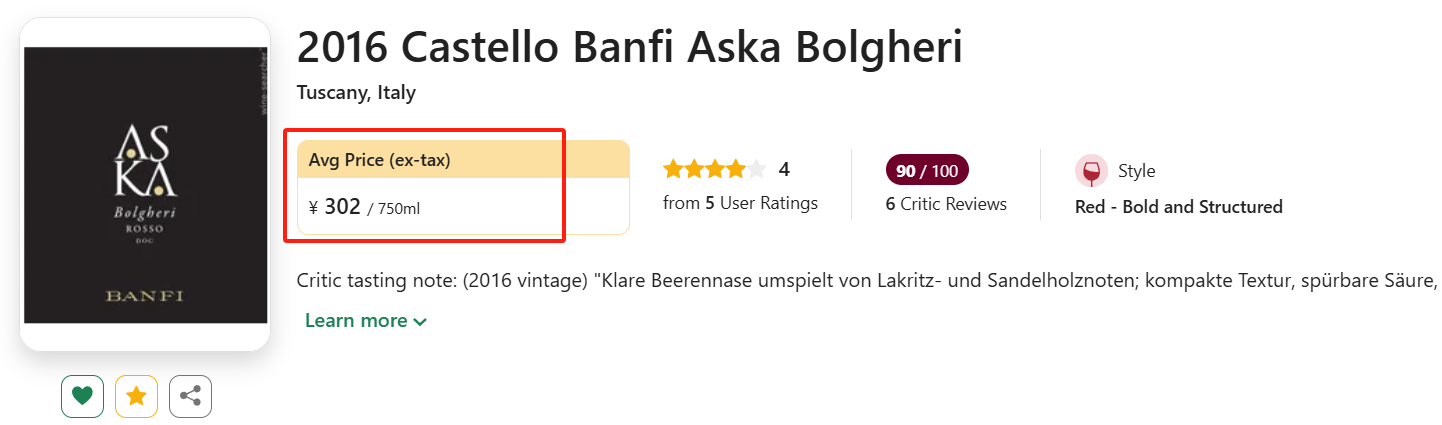Open the share icon button

[x=190, y=396]
